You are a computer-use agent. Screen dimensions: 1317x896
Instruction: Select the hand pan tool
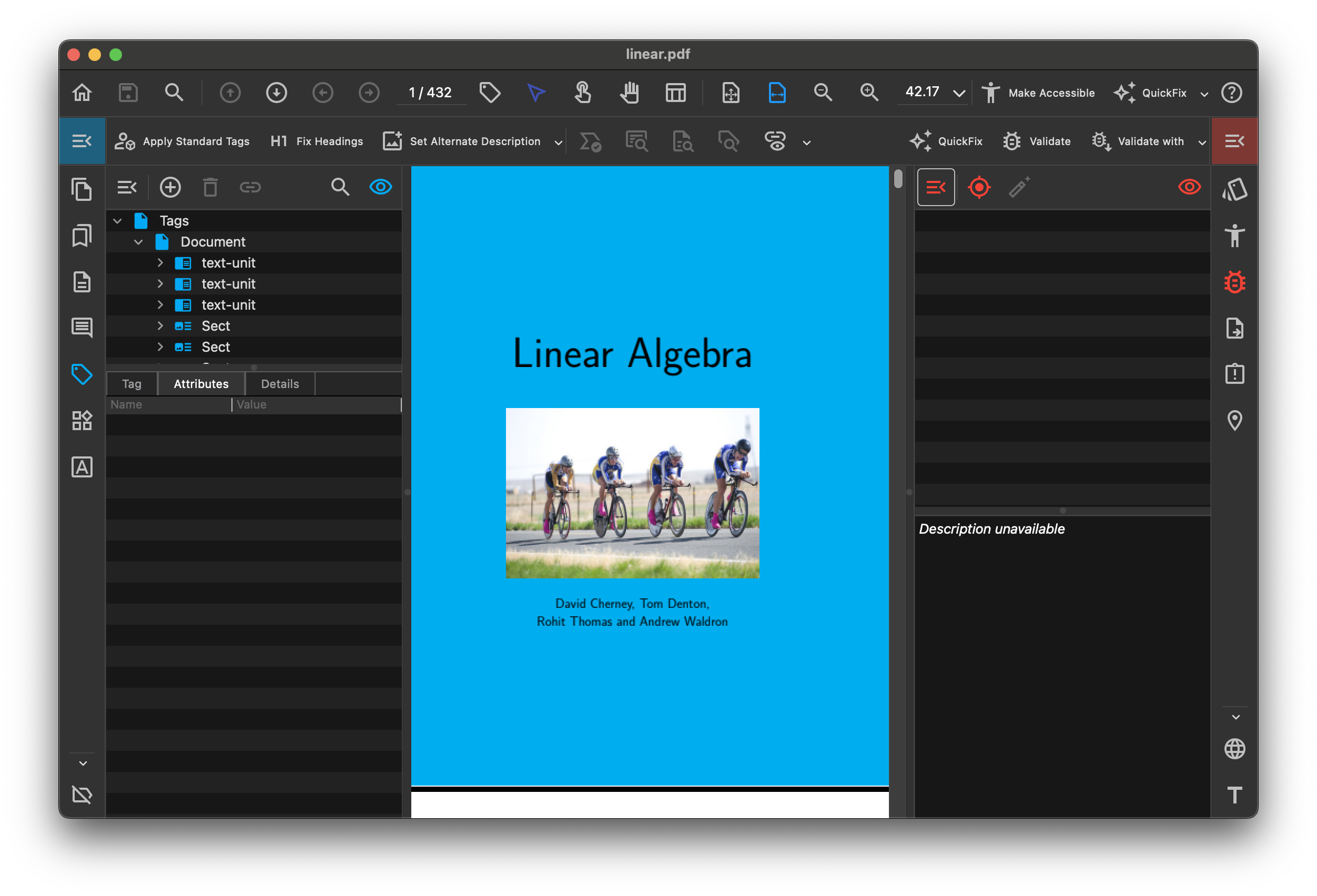tap(629, 93)
